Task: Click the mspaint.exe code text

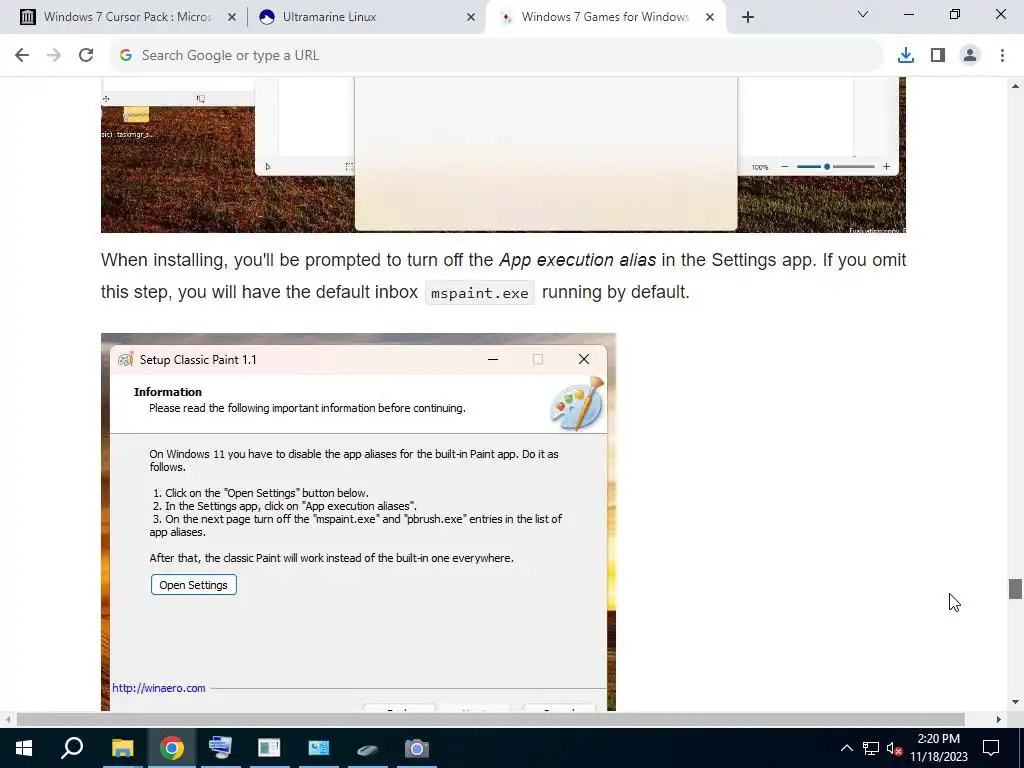Action: click(479, 293)
